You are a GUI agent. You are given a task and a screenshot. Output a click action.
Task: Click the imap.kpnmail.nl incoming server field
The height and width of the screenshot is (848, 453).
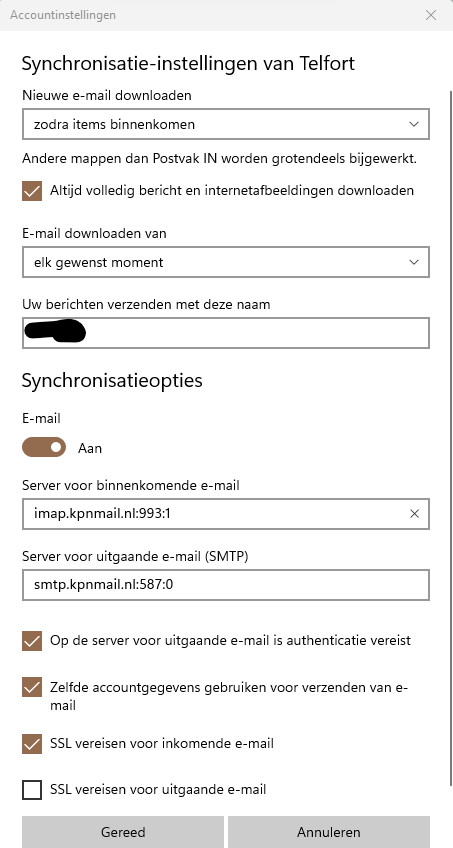coord(226,514)
